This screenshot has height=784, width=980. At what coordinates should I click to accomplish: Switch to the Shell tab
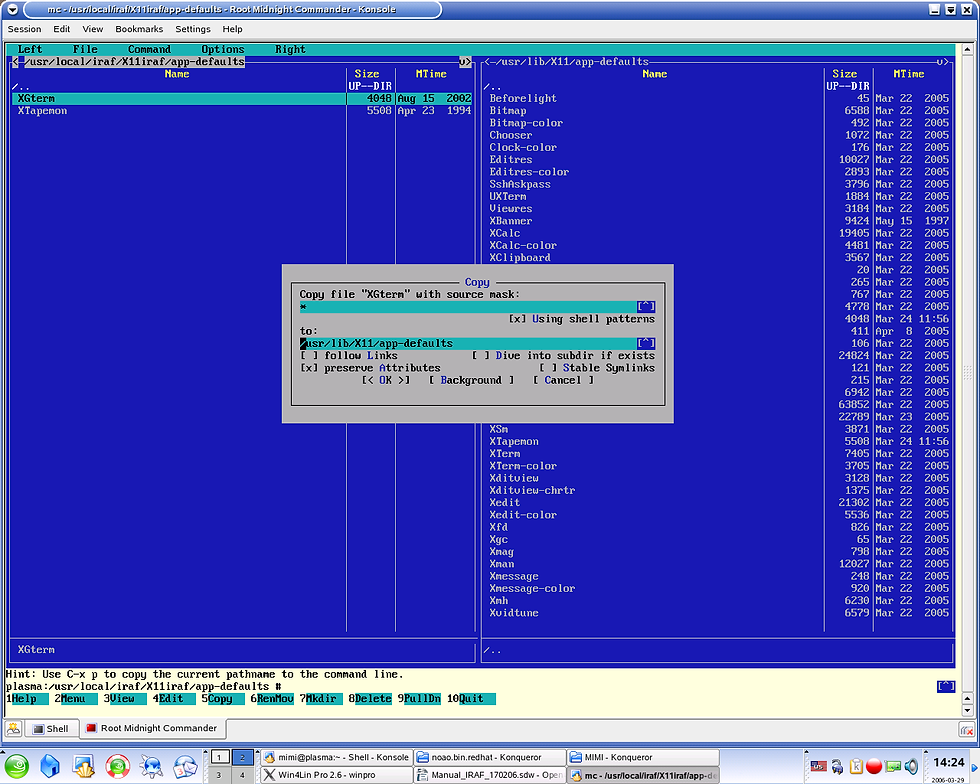point(52,729)
